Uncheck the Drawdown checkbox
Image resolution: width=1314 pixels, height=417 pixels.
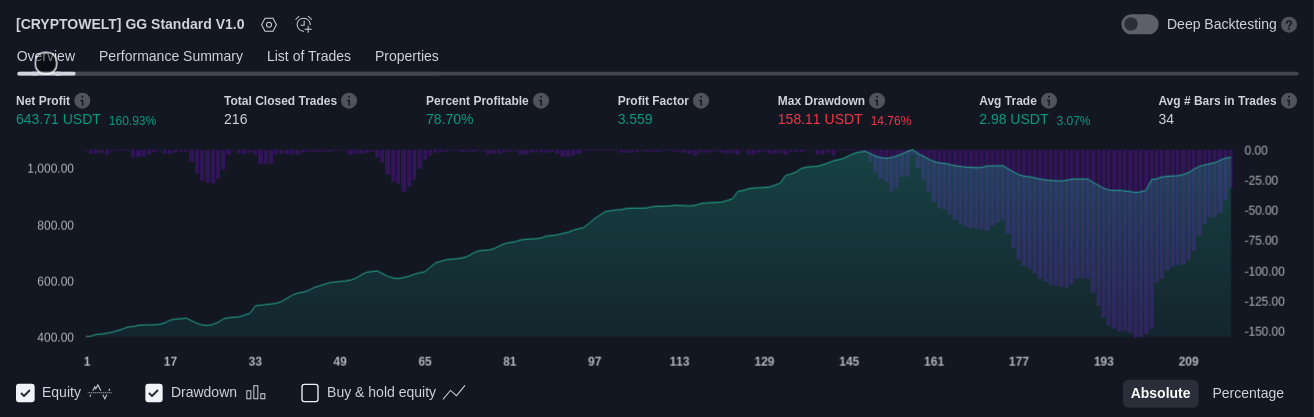[x=154, y=393]
